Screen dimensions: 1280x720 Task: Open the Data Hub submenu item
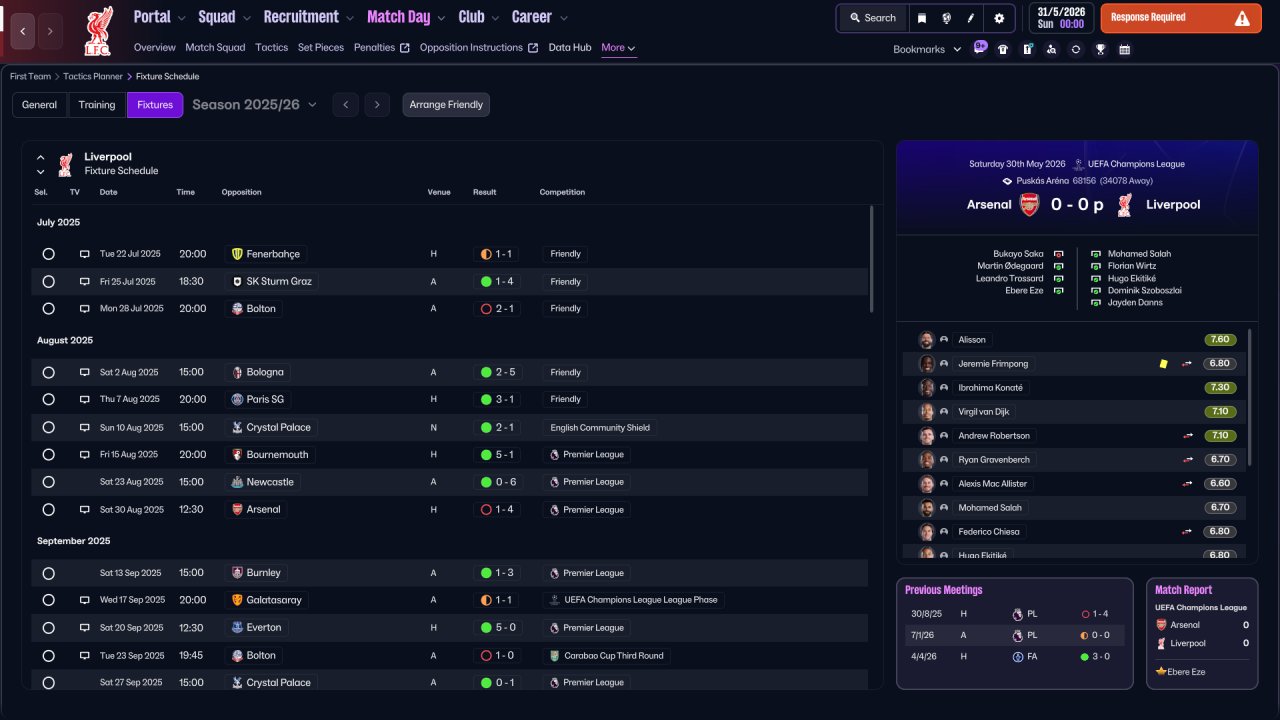570,48
